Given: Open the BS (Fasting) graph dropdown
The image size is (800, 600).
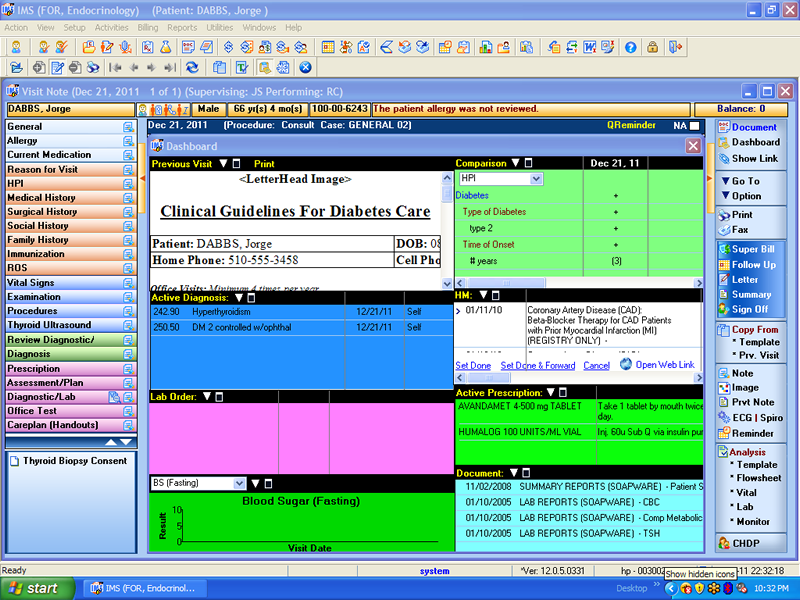Looking at the screenshot, I should click(239, 483).
